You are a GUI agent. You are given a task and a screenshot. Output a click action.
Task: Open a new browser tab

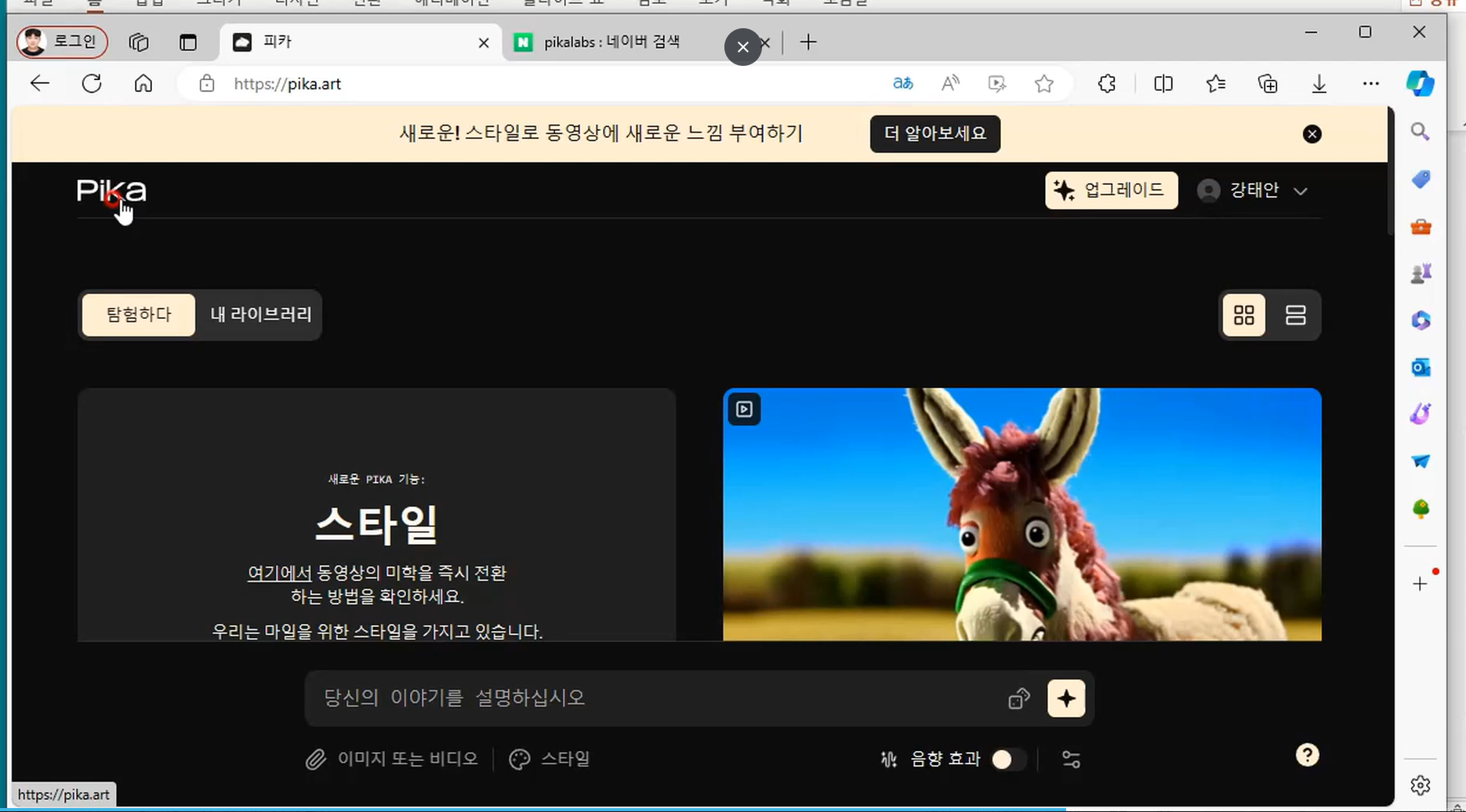pos(808,42)
